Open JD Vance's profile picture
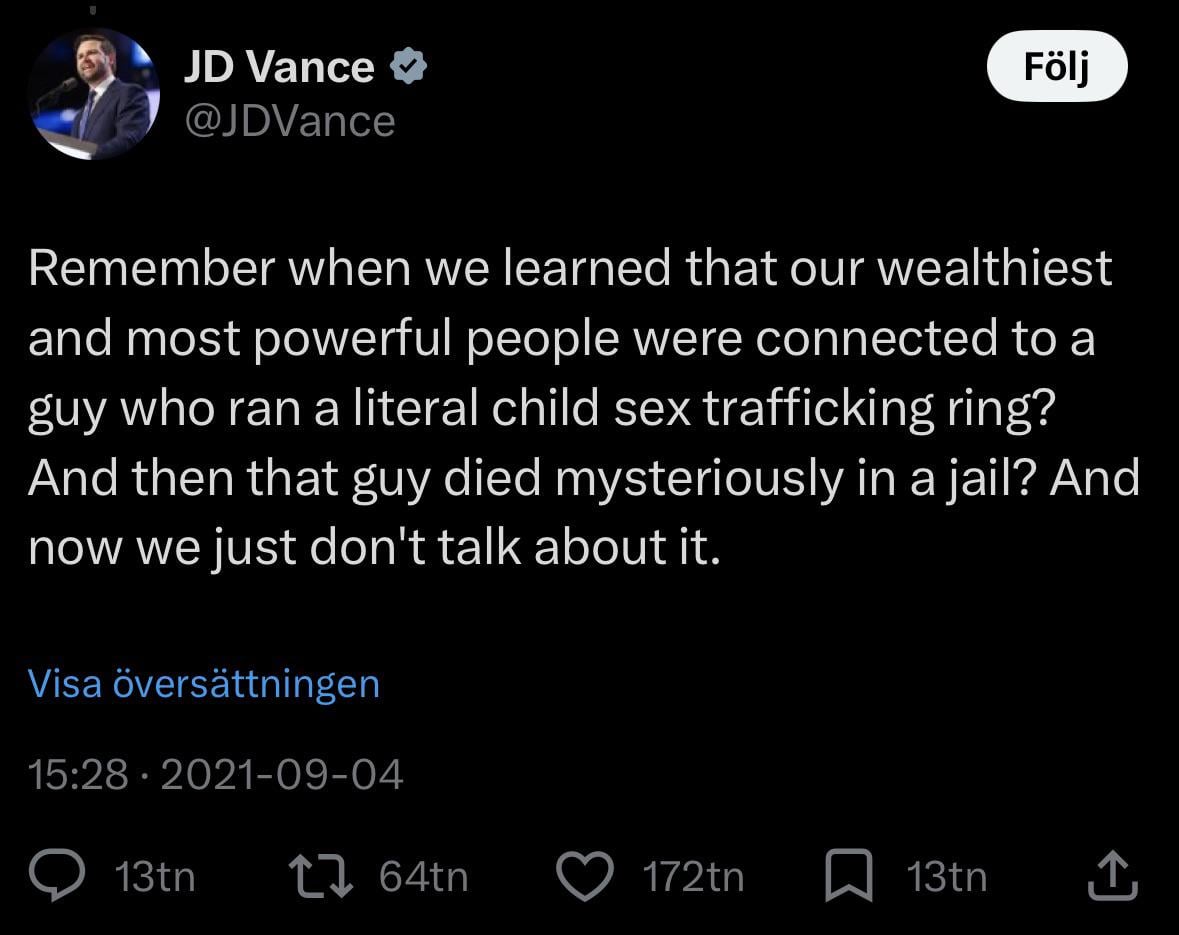The image size is (1179, 935). [x=94, y=93]
